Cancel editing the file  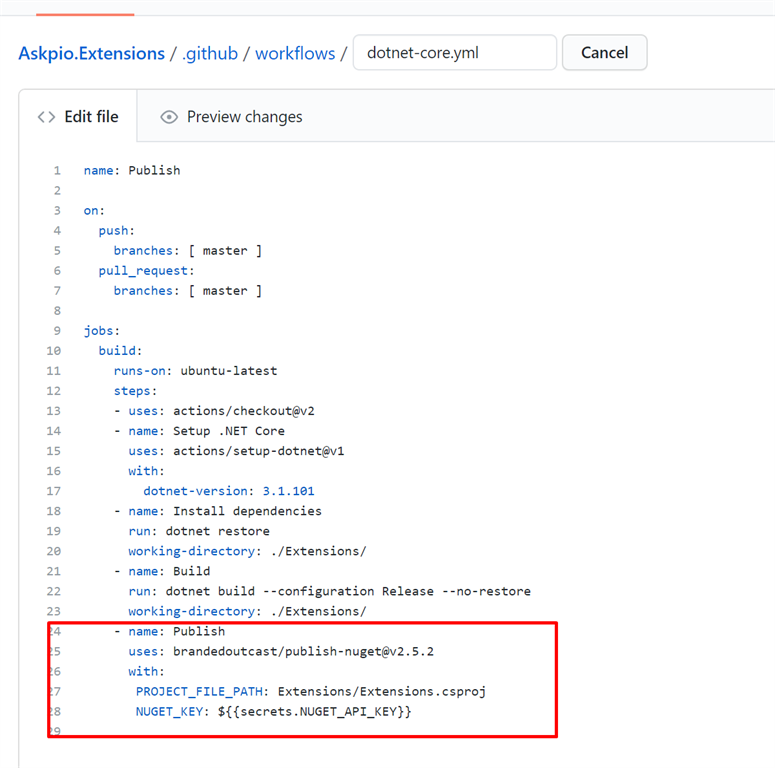[604, 52]
